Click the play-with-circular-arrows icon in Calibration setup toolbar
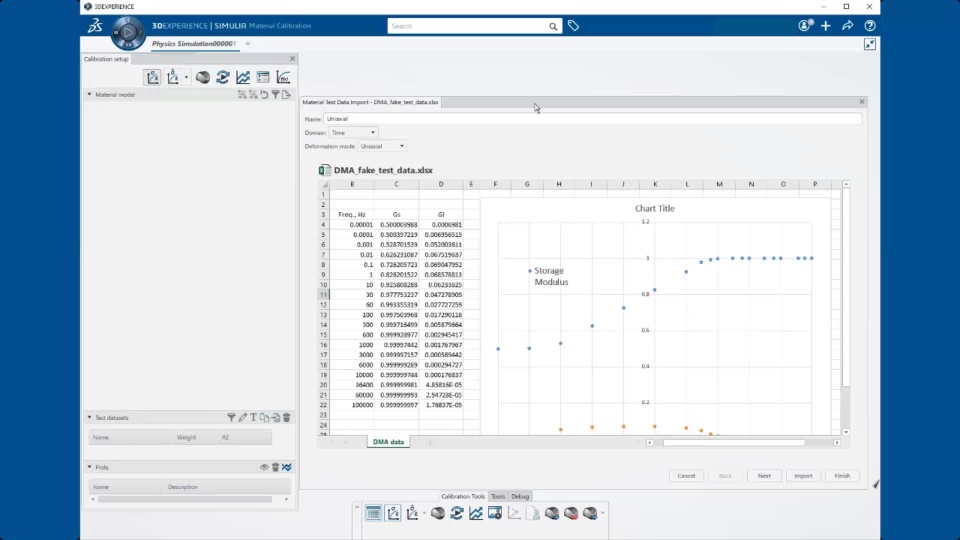This screenshot has width=960, height=540. 223,77
